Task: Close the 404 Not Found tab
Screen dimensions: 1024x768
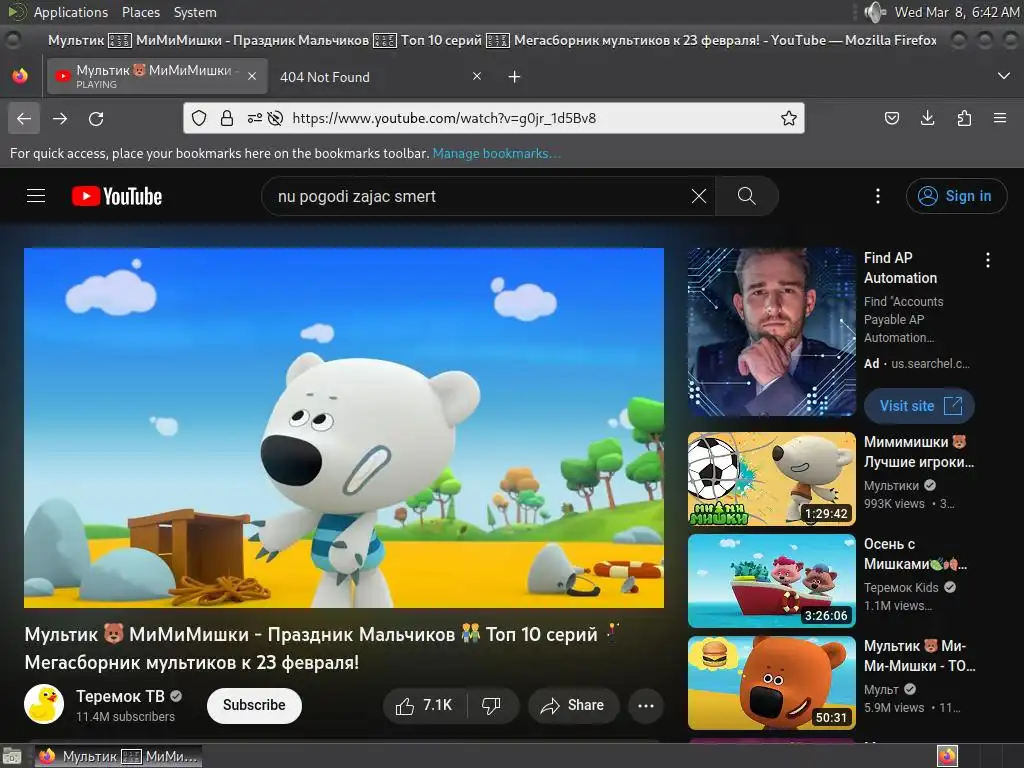Action: click(x=477, y=76)
